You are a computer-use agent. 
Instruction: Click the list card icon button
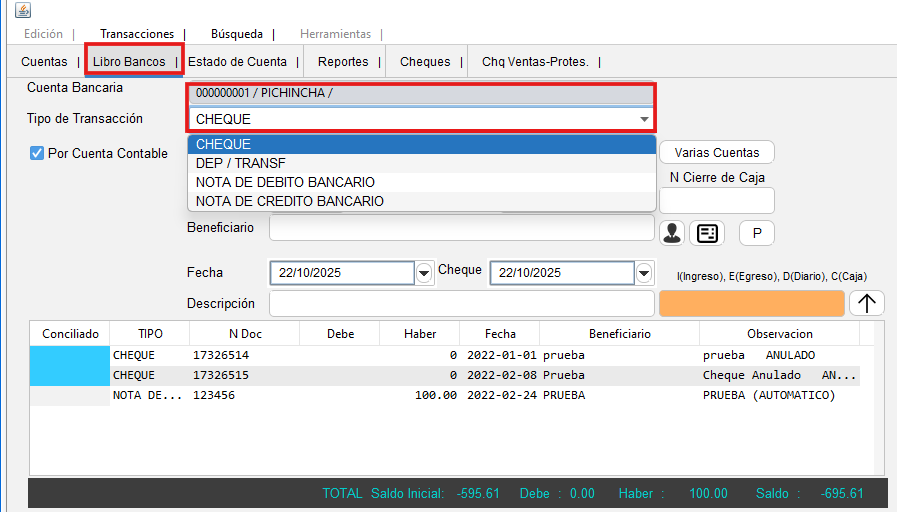pyautogui.click(x=707, y=233)
